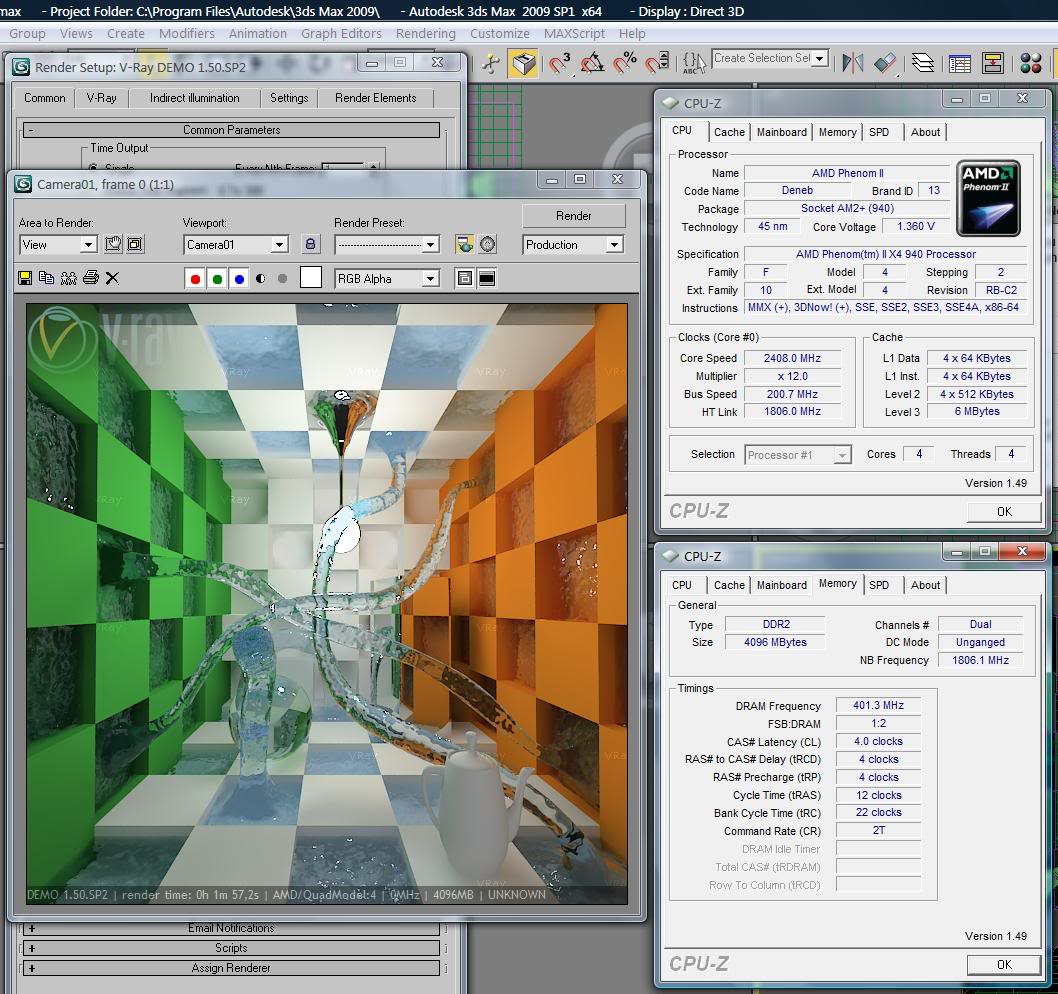Toggle the Percent Snap icon
The height and width of the screenshot is (994, 1058).
625,63
